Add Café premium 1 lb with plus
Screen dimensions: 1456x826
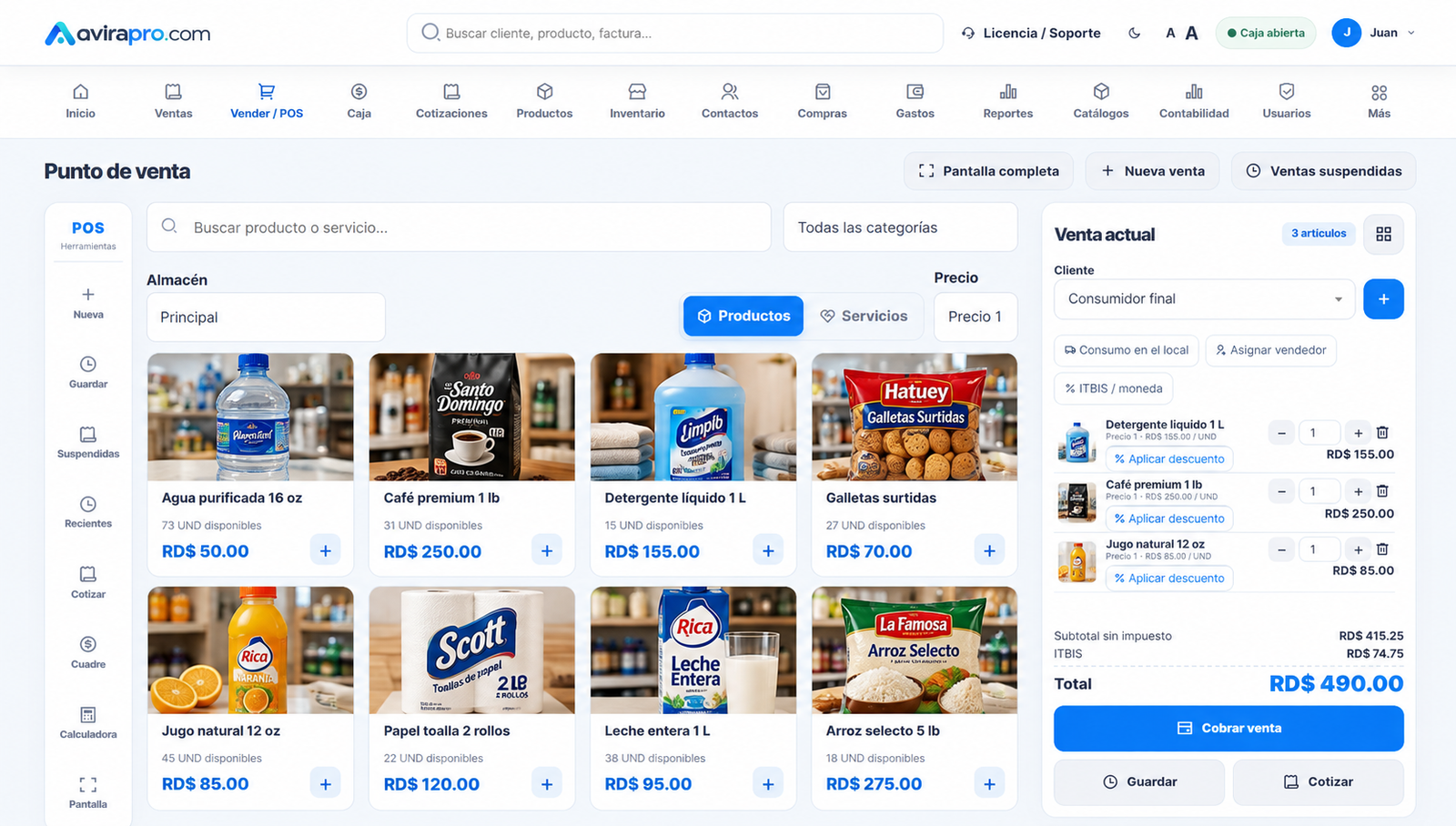[547, 550]
